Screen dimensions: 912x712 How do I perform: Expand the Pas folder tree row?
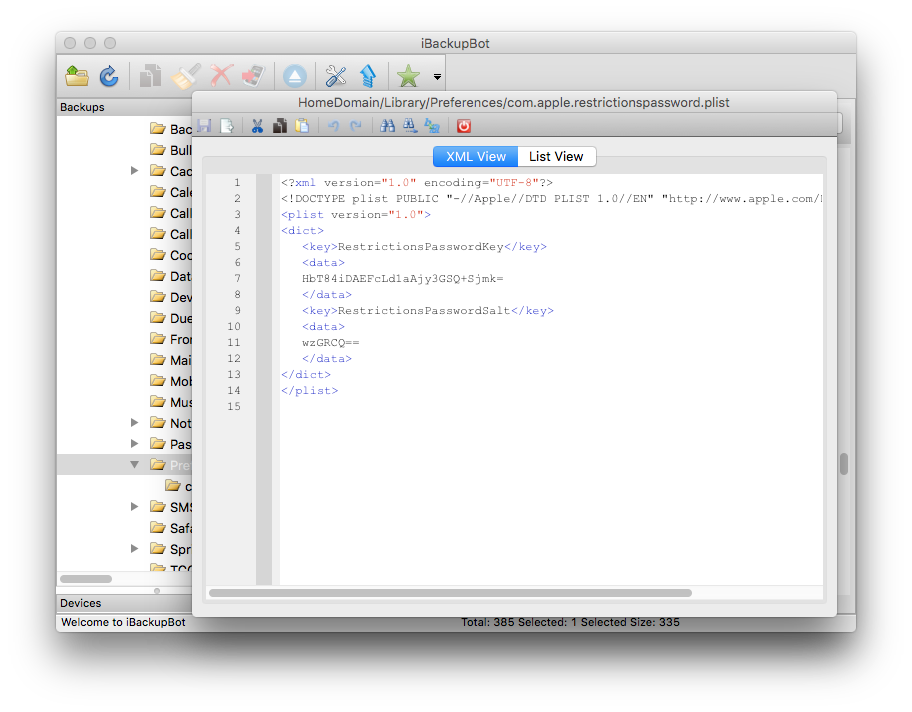pyautogui.click(x=134, y=443)
